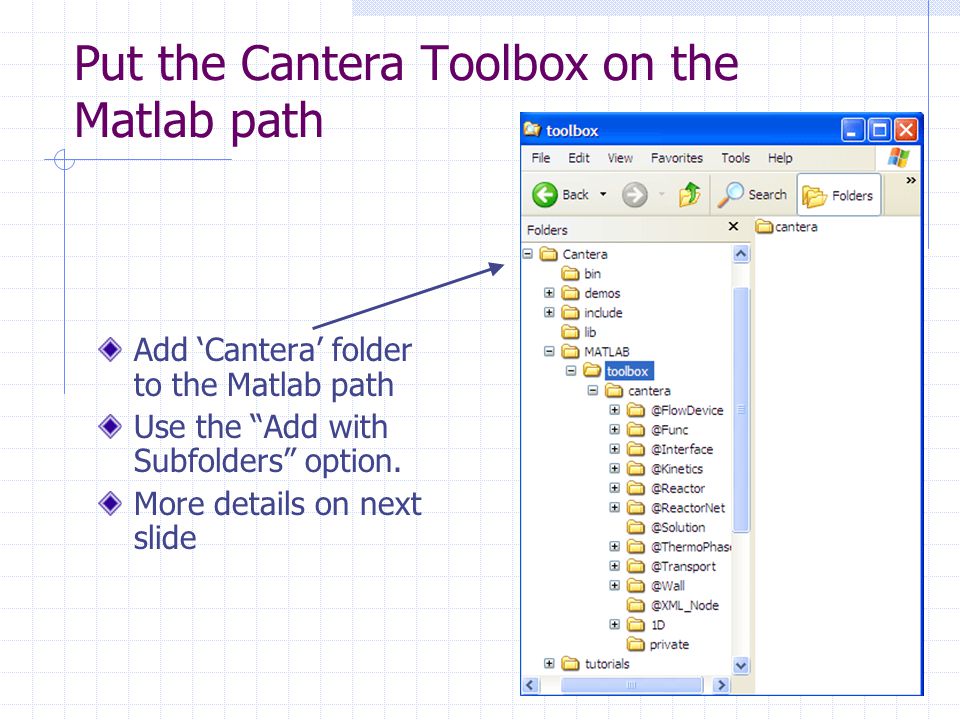Viewport: 960px width, 720px height.
Task: Expand the include folder node
Action: coord(549,312)
